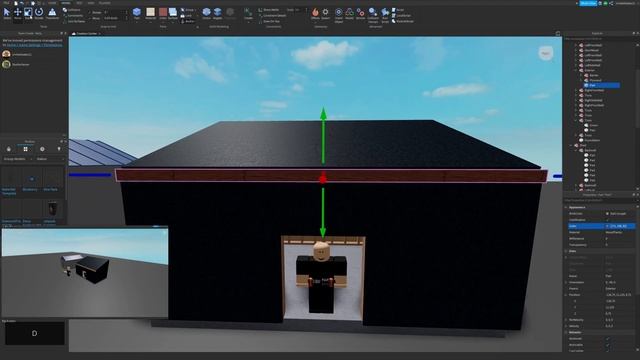Collapse the Data section in Properties

[x=566, y=251]
